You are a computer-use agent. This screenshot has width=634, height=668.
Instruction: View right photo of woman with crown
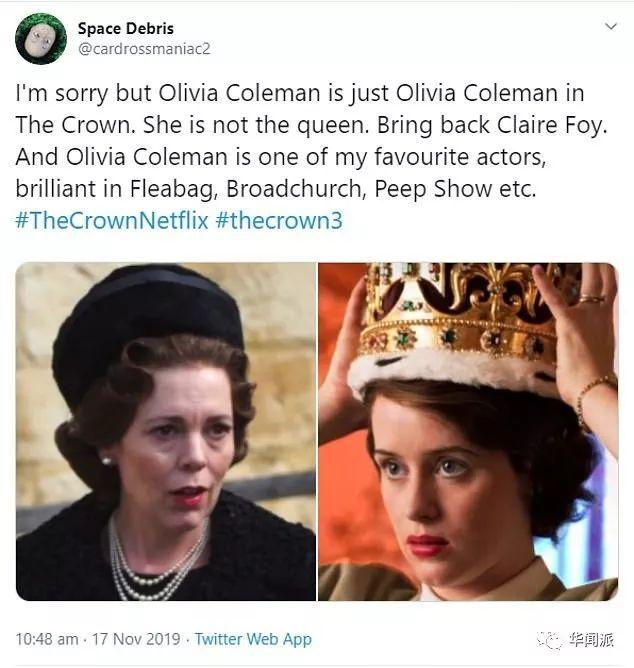tap(467, 431)
